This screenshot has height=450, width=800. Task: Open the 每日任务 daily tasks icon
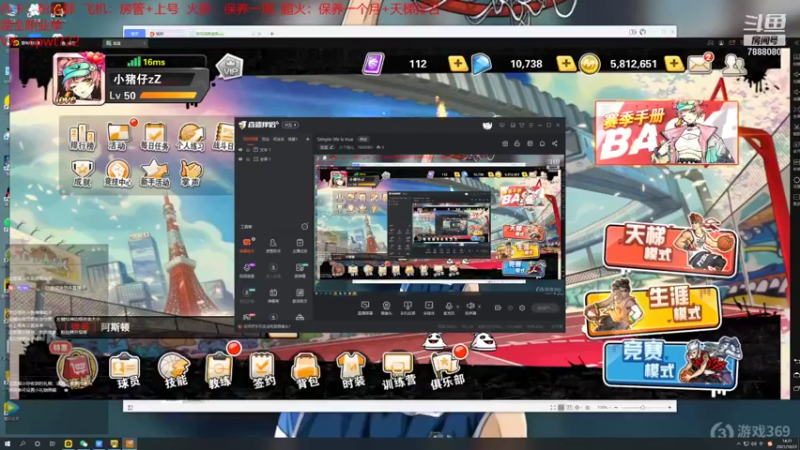154,137
